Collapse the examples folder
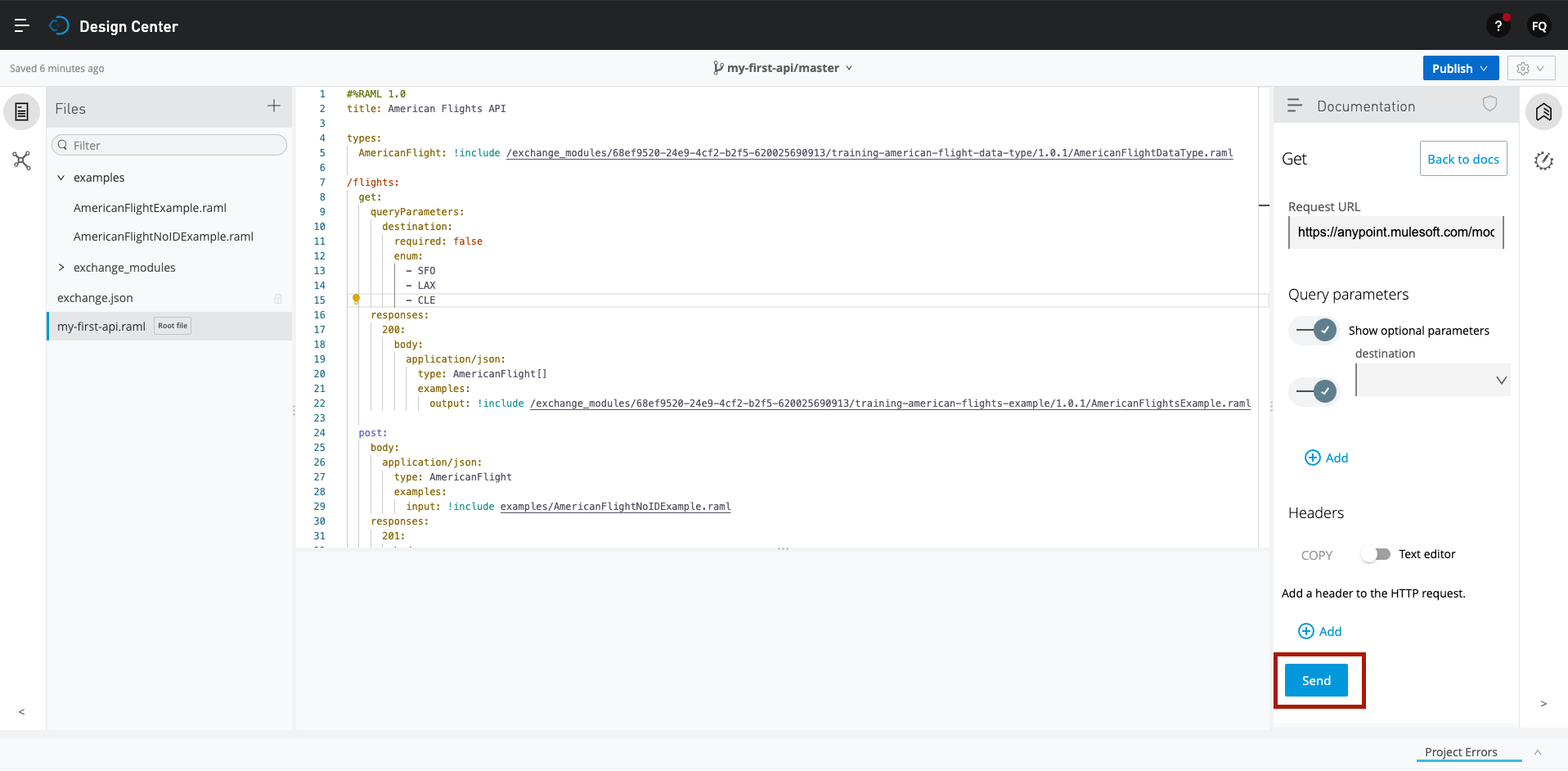The image size is (1568, 771). point(61,178)
